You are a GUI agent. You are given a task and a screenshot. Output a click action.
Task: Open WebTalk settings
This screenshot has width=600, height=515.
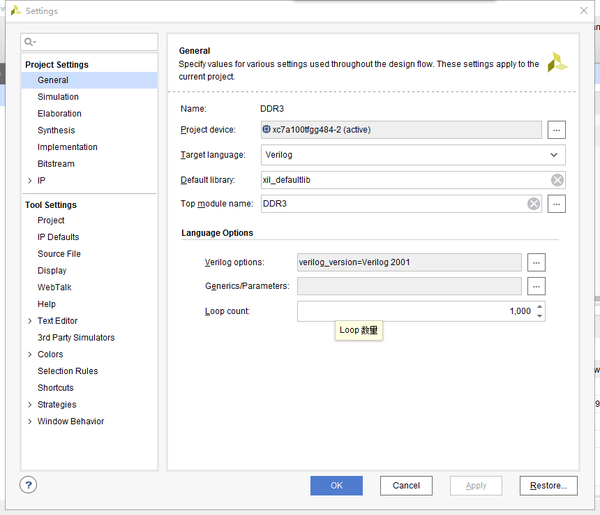coord(54,287)
